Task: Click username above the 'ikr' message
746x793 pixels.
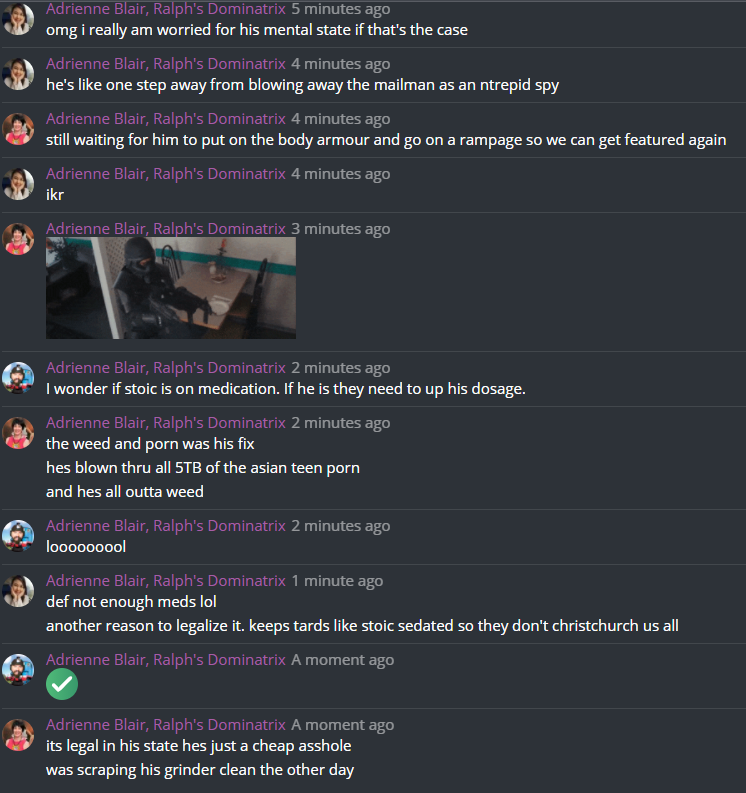Action: 166,173
